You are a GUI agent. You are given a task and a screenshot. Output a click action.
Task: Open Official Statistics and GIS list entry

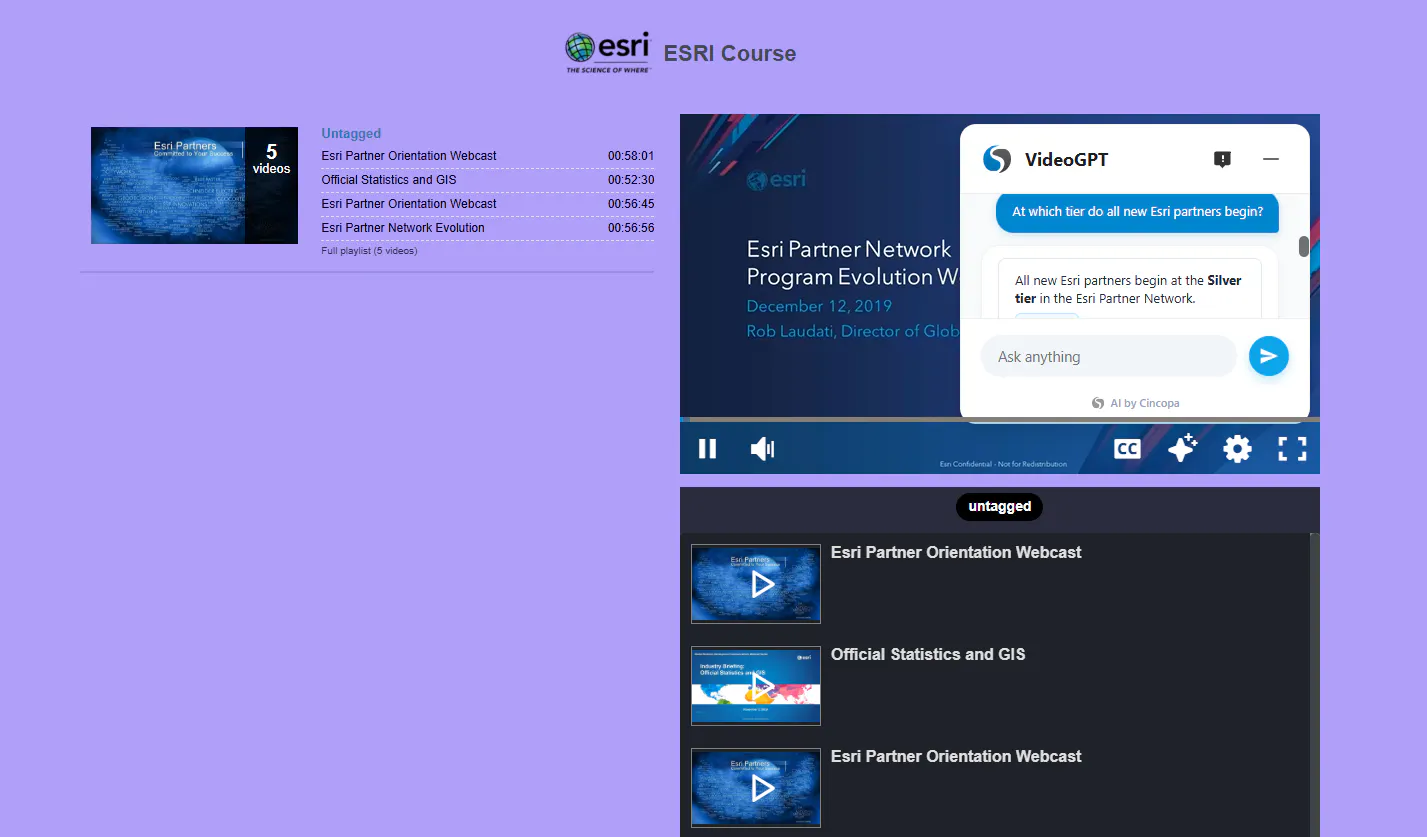coord(487,180)
